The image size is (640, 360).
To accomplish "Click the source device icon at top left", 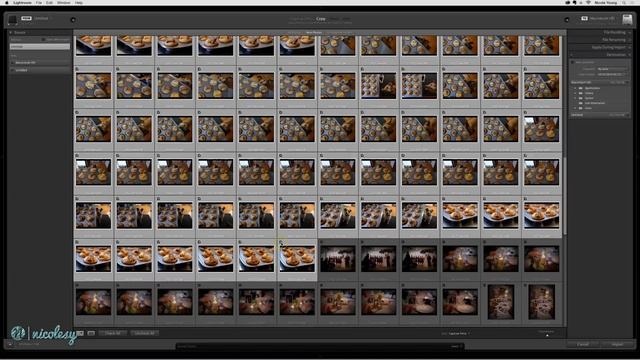I will 13,19.
